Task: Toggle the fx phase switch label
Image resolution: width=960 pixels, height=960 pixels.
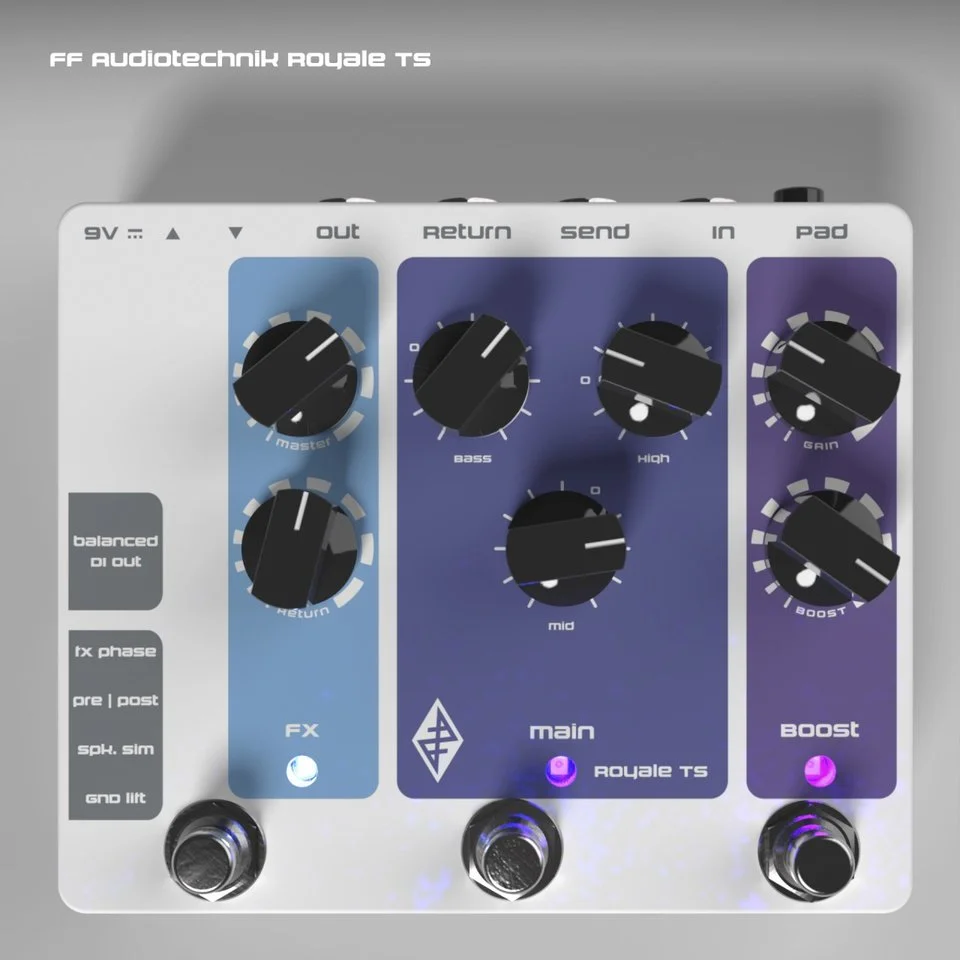Action: [x=115, y=652]
